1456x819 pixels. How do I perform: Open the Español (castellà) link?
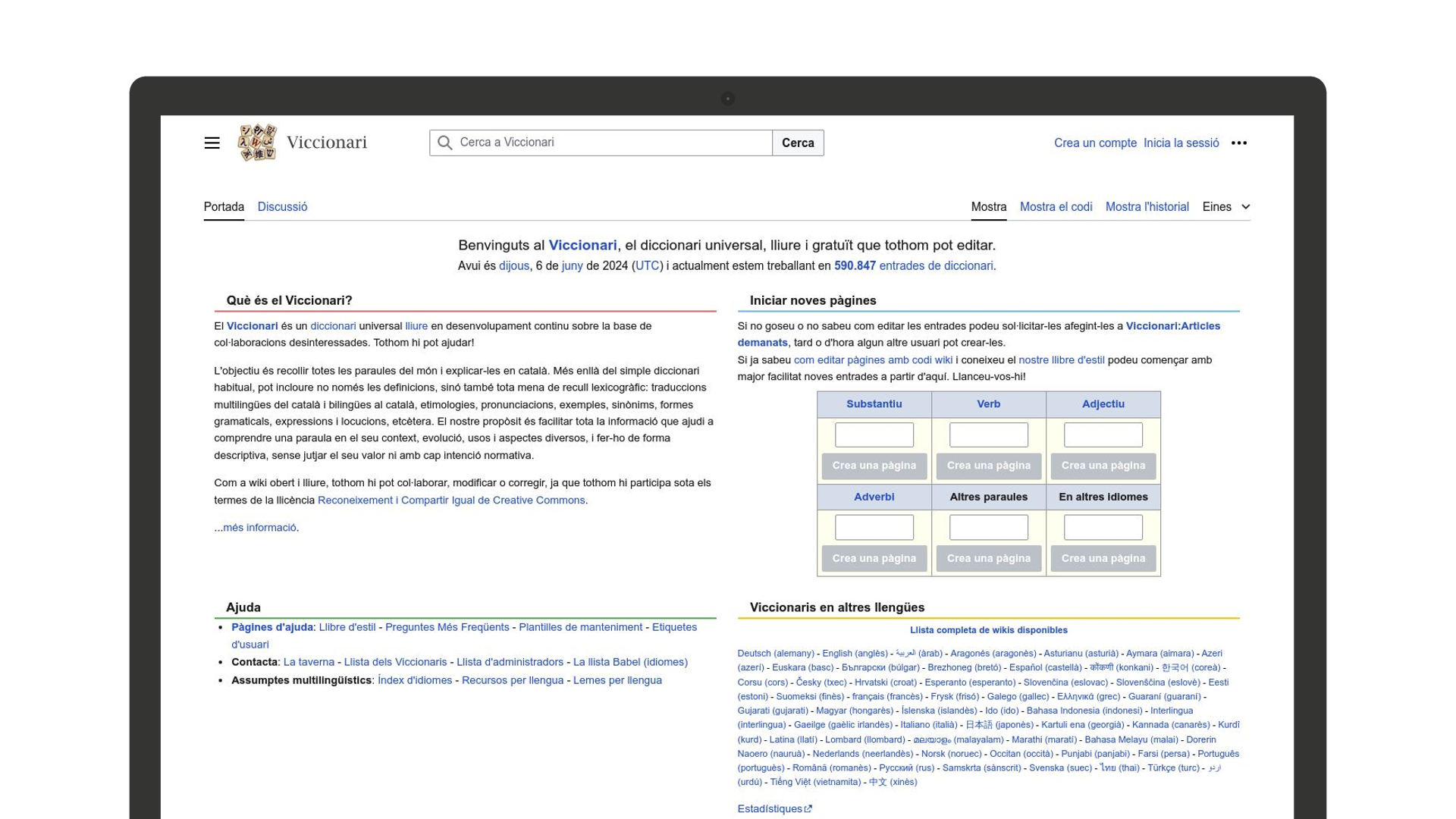(x=1045, y=668)
